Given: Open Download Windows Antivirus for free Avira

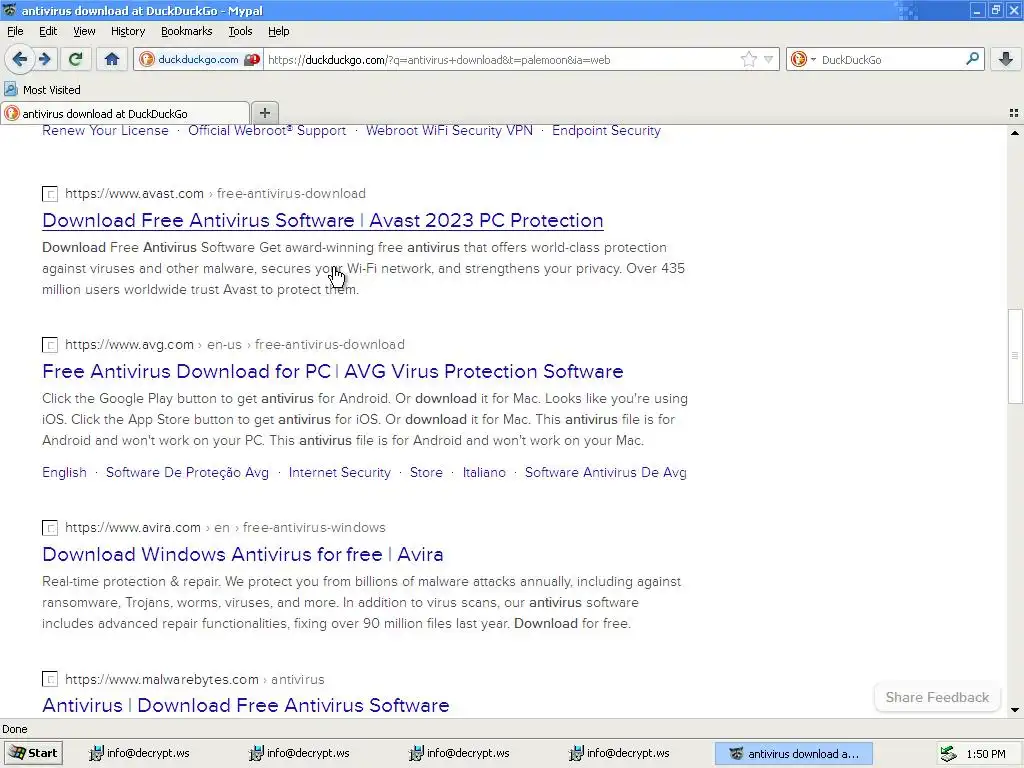Looking at the screenshot, I should [243, 554].
